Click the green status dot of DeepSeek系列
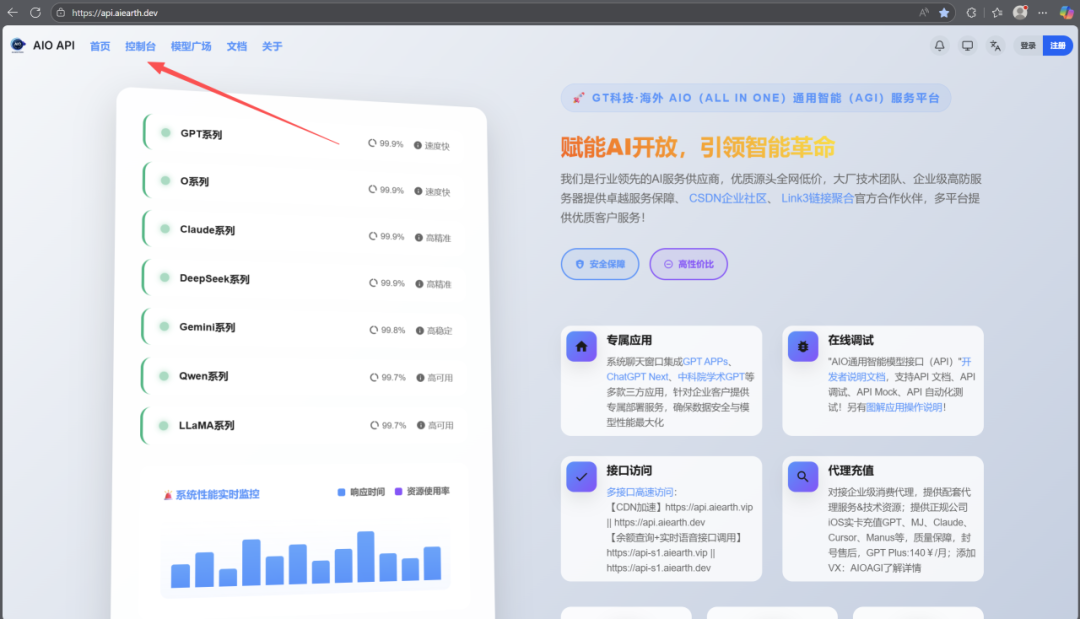This screenshot has height=619, width=1080. pyautogui.click(x=165, y=277)
